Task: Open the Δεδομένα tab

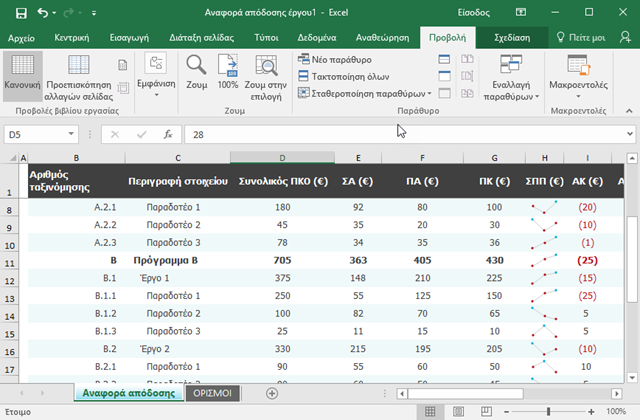Action: coord(317,38)
